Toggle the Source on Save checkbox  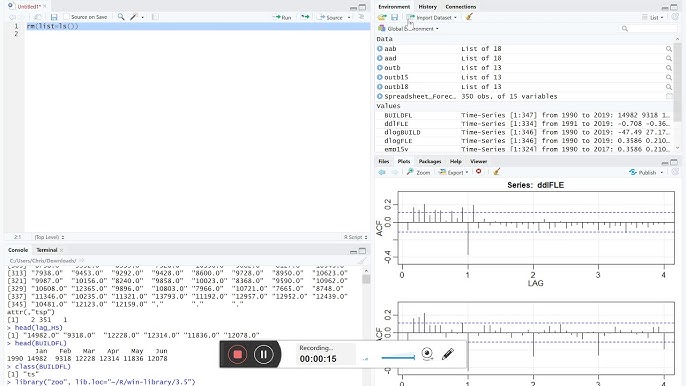click(x=66, y=17)
